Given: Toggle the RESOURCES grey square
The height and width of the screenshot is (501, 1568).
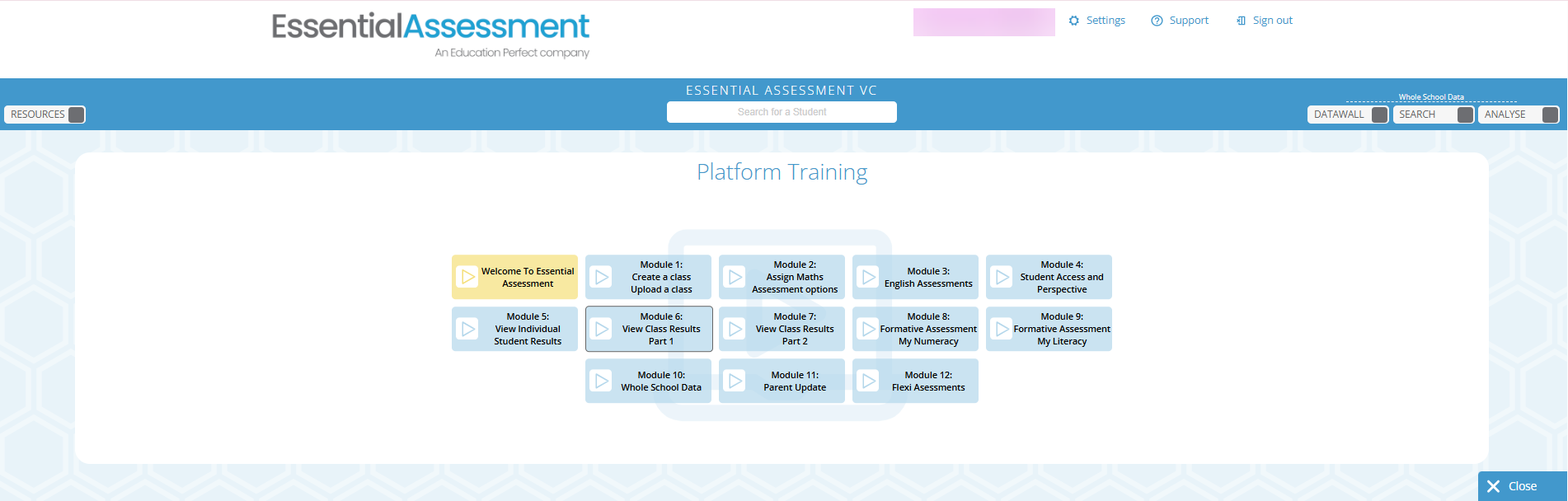Looking at the screenshot, I should (x=76, y=115).
